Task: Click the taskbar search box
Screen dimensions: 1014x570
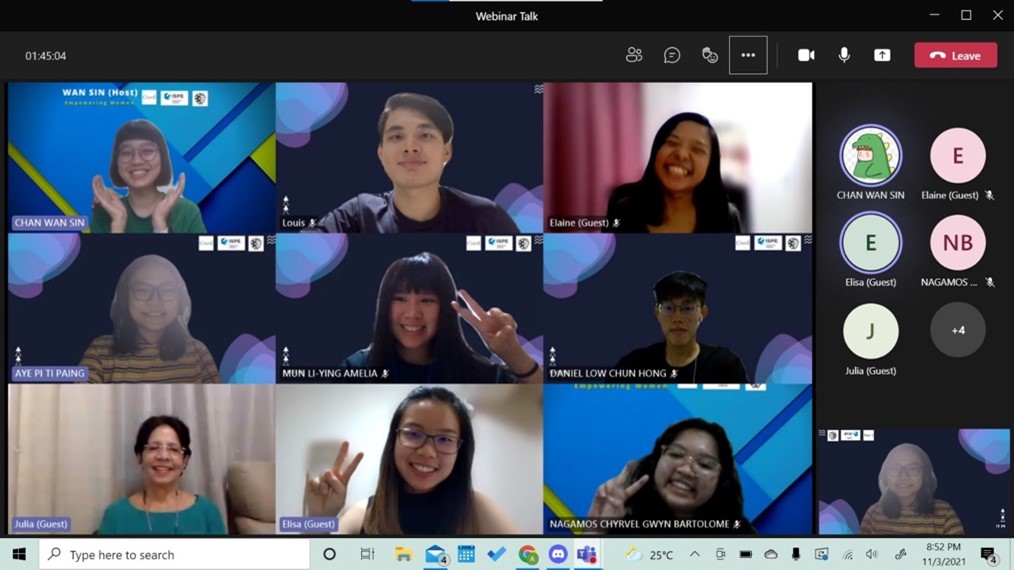Action: (175, 554)
